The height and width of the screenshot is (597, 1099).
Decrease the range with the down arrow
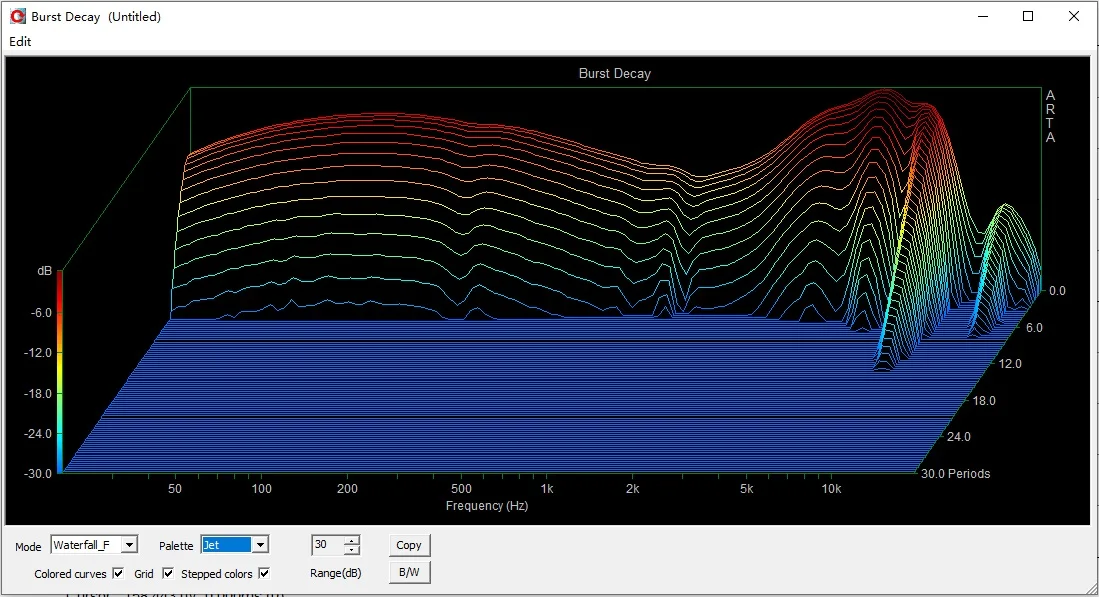351,550
